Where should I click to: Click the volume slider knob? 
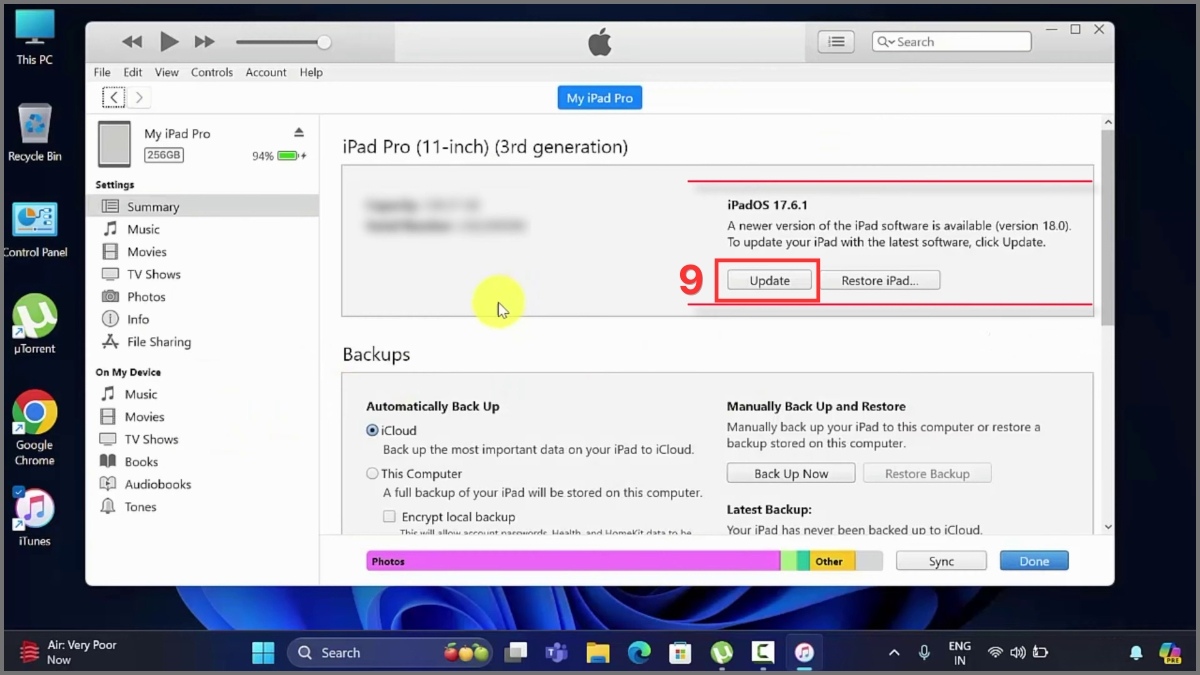pos(324,42)
